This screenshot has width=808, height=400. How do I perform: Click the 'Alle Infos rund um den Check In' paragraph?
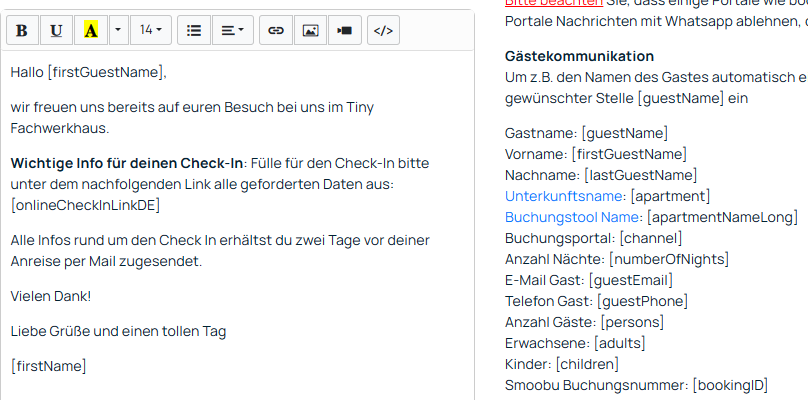coord(220,251)
